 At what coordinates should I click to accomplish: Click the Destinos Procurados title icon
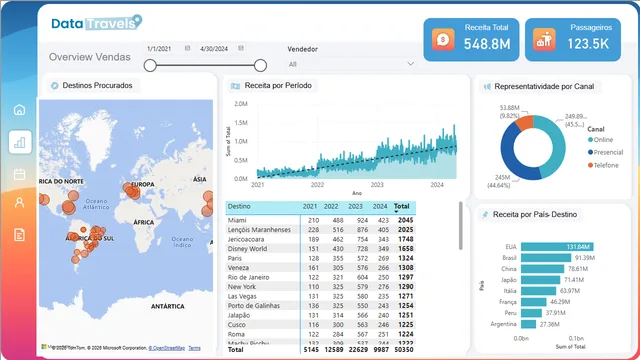coord(54,86)
